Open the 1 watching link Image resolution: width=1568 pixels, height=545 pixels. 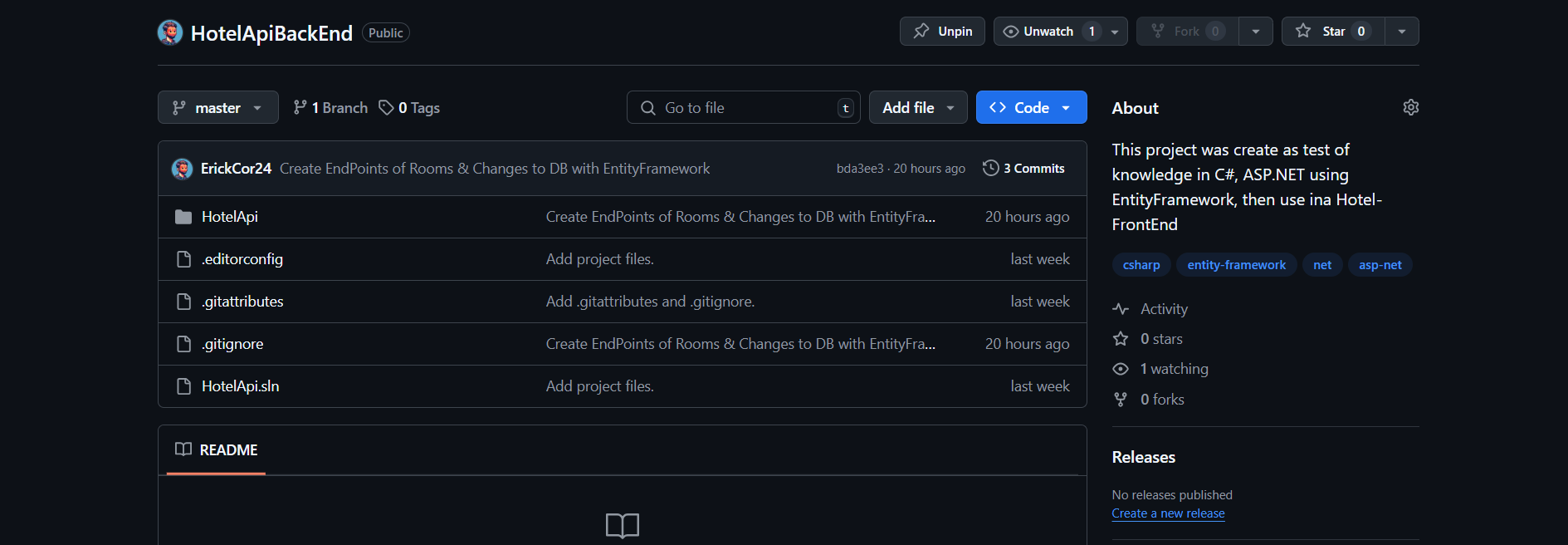tap(1174, 369)
